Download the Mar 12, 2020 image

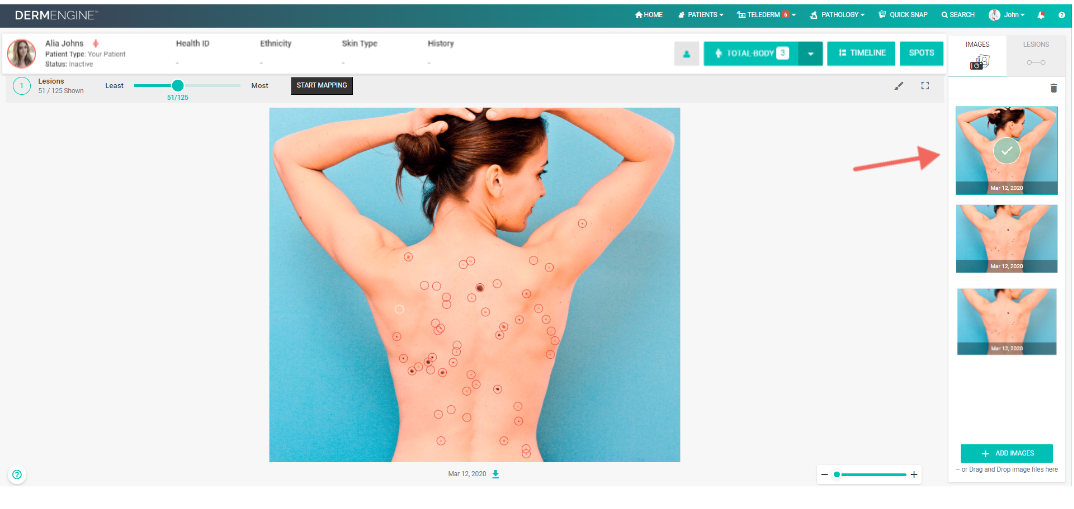coord(496,473)
